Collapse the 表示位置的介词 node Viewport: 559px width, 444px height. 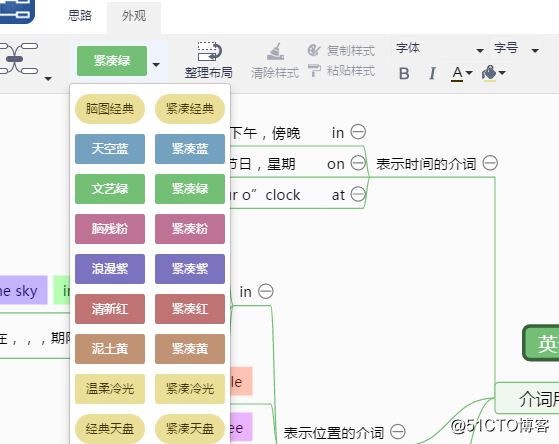pyautogui.click(x=398, y=432)
